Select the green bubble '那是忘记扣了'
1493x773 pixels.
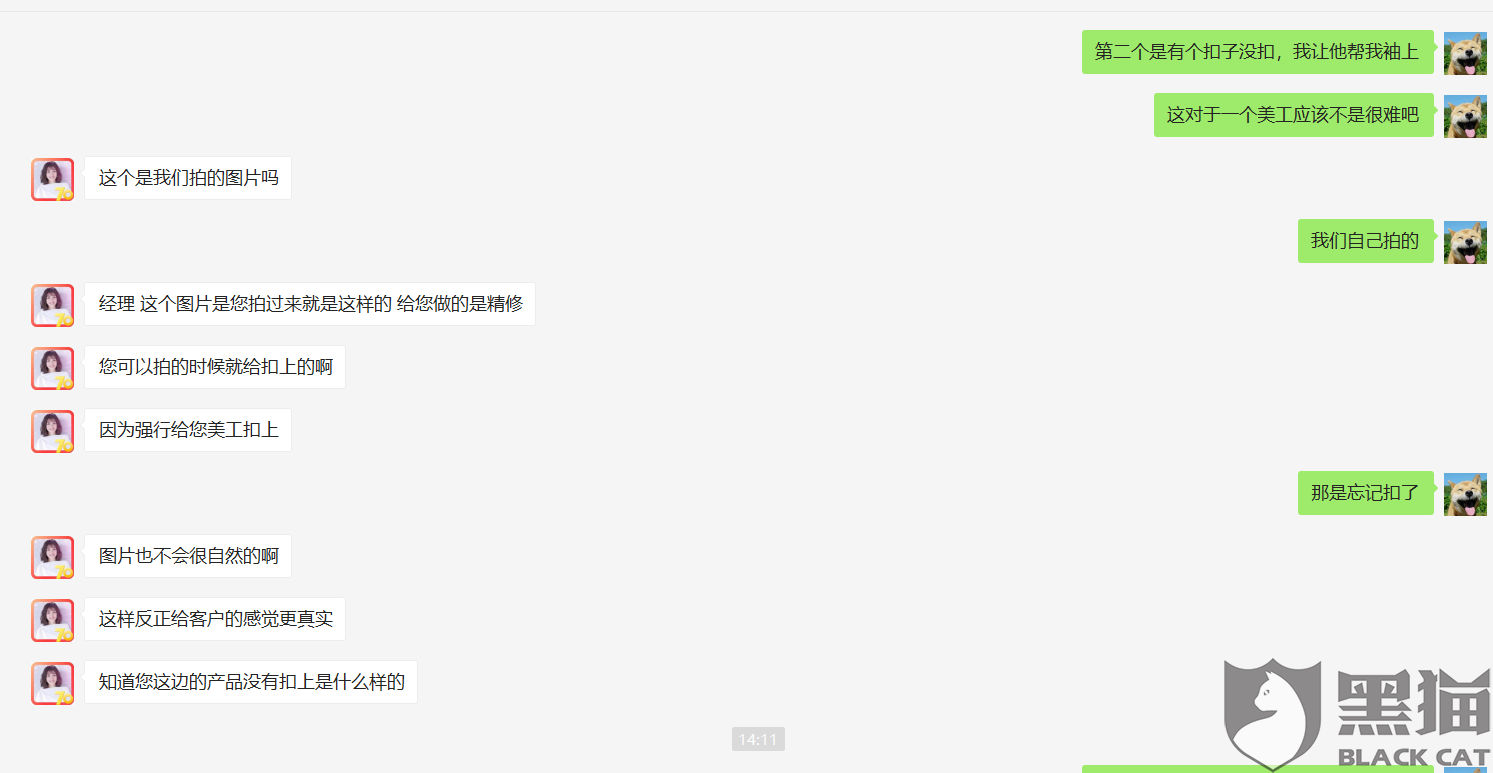tap(1365, 493)
